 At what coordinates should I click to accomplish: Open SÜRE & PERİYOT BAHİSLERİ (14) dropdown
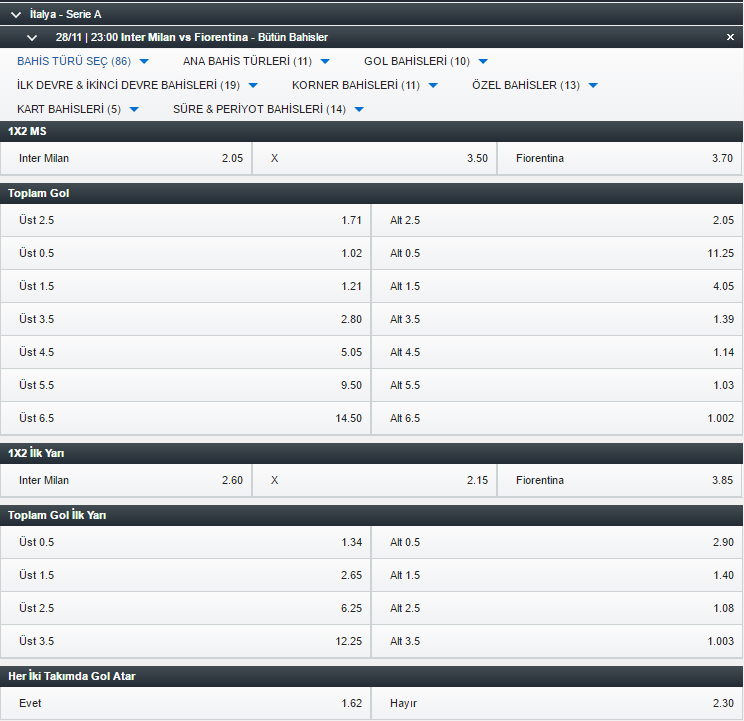(269, 110)
